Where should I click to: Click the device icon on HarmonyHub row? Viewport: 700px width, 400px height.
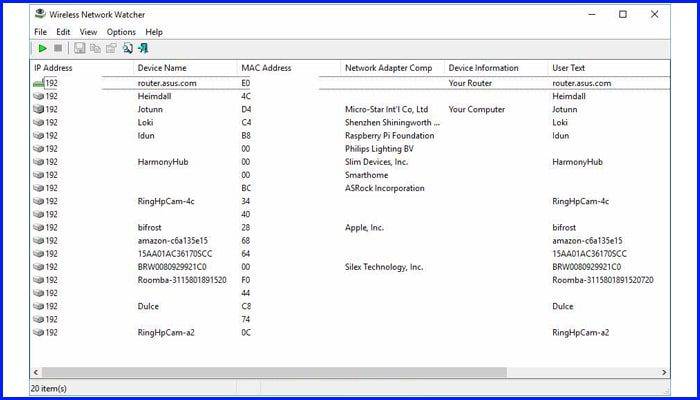pos(38,162)
